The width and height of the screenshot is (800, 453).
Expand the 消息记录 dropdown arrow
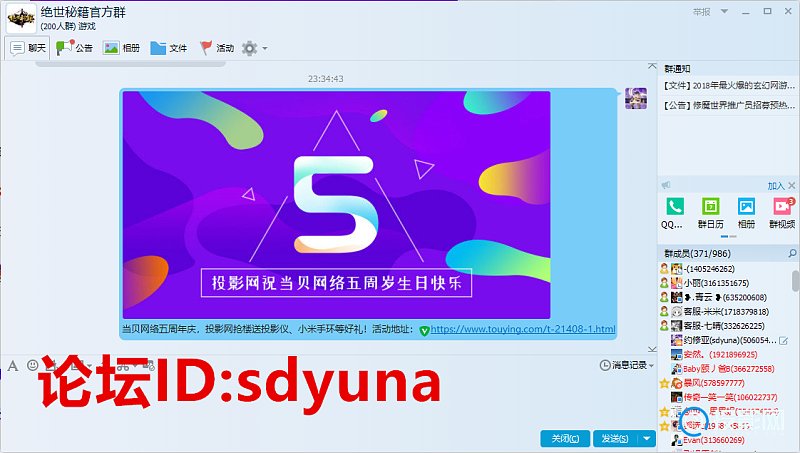tap(652, 365)
